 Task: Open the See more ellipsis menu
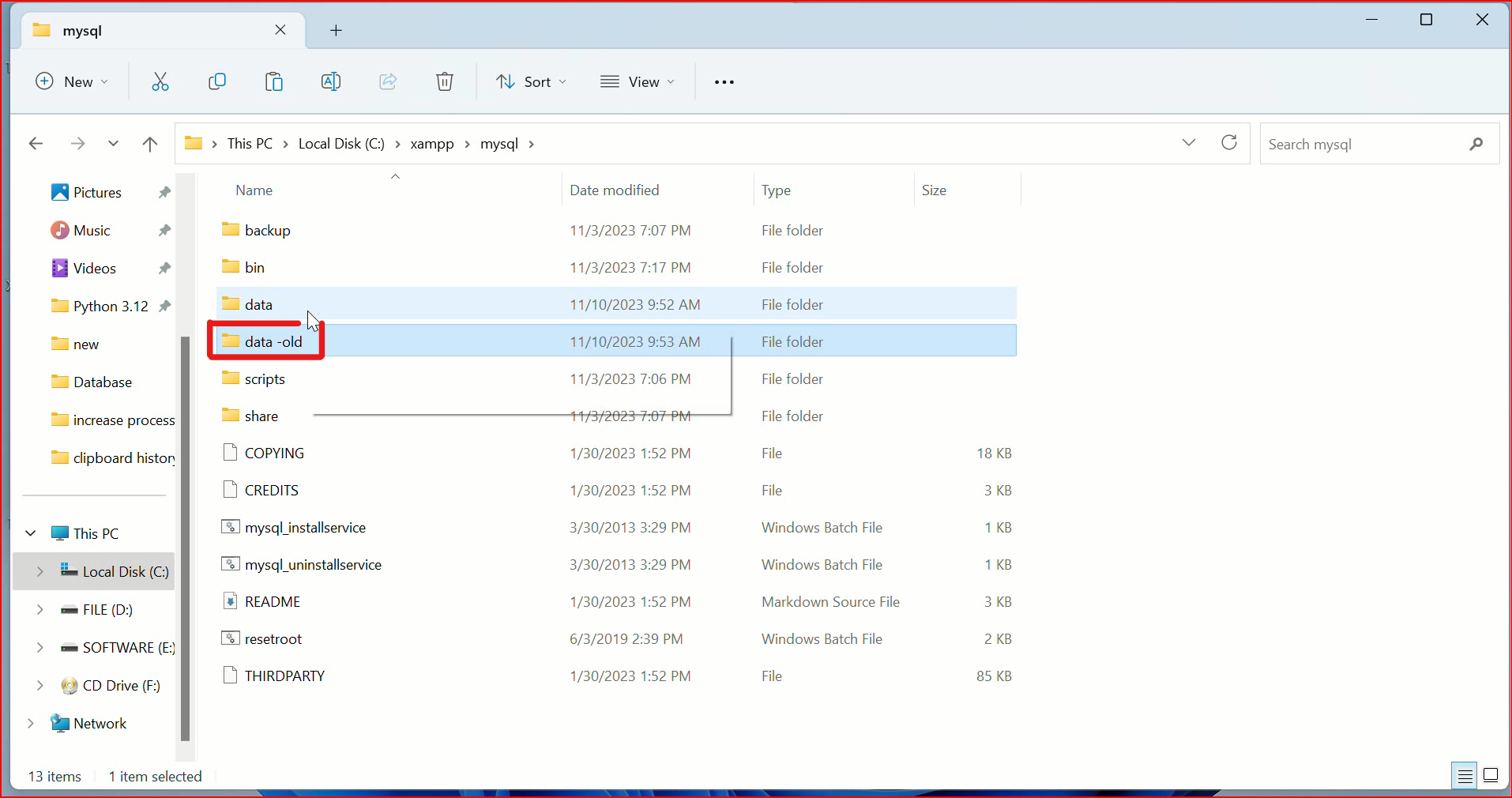[724, 82]
